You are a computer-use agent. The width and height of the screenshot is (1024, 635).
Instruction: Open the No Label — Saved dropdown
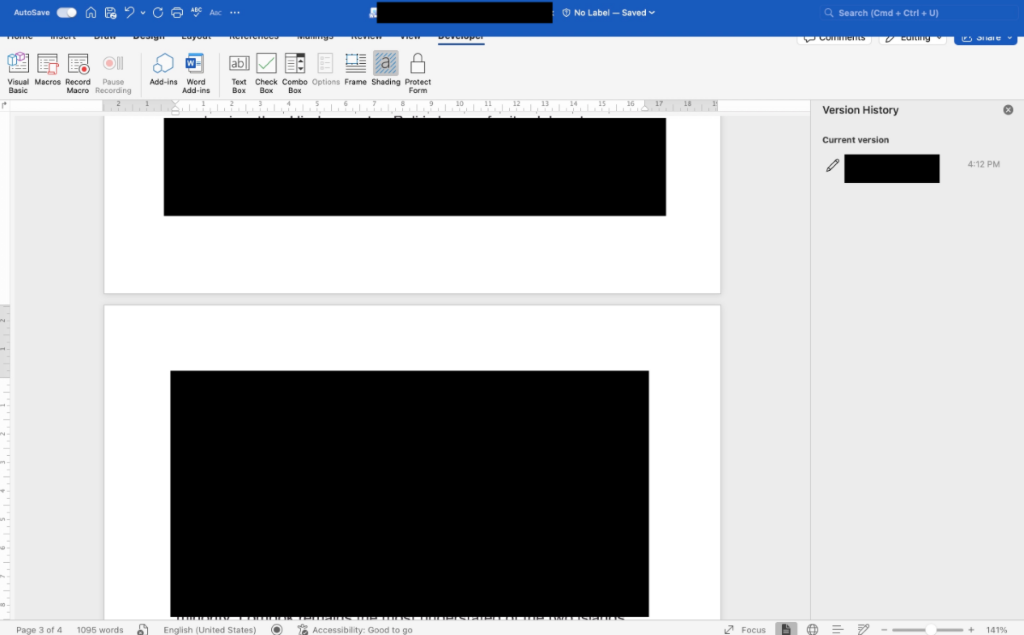609,12
